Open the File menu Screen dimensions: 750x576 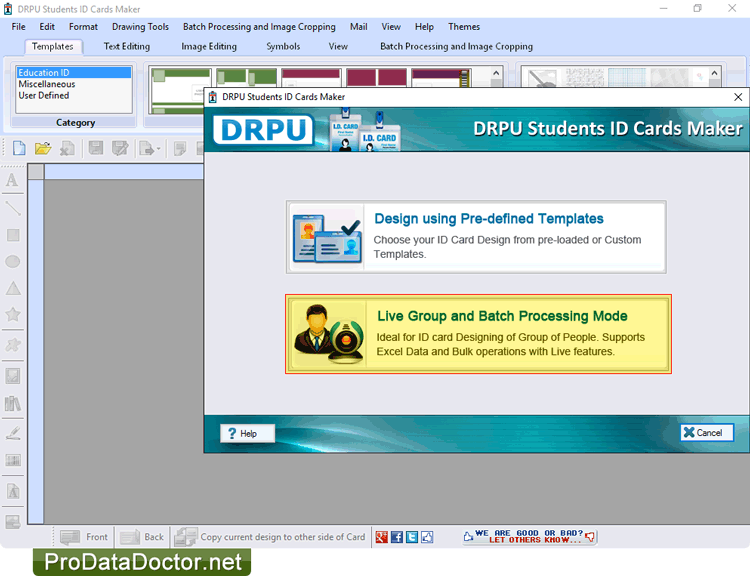[18, 27]
